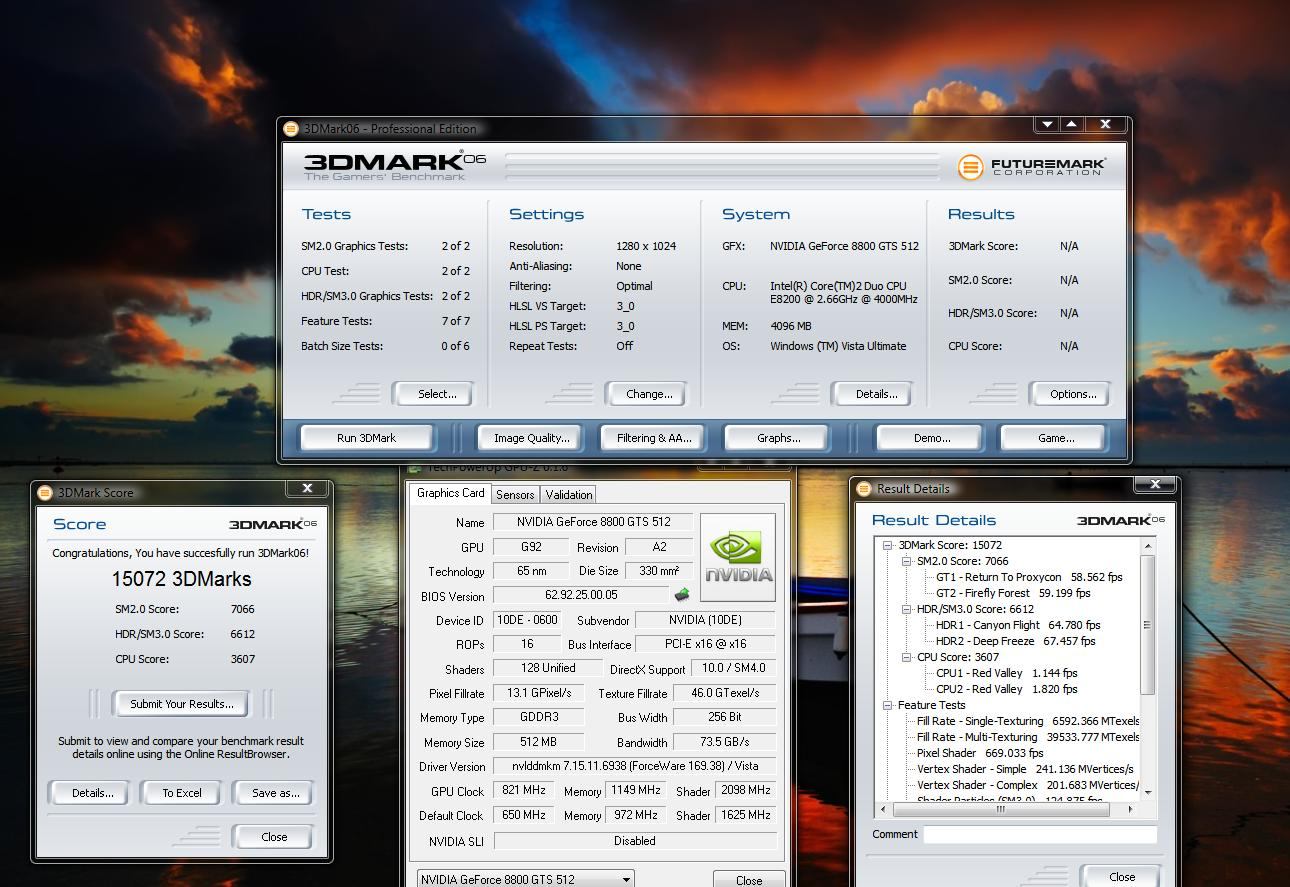Screen dimensions: 1290x887
Task: Click the Driver Version field in GPU-Z
Action: tap(635, 766)
